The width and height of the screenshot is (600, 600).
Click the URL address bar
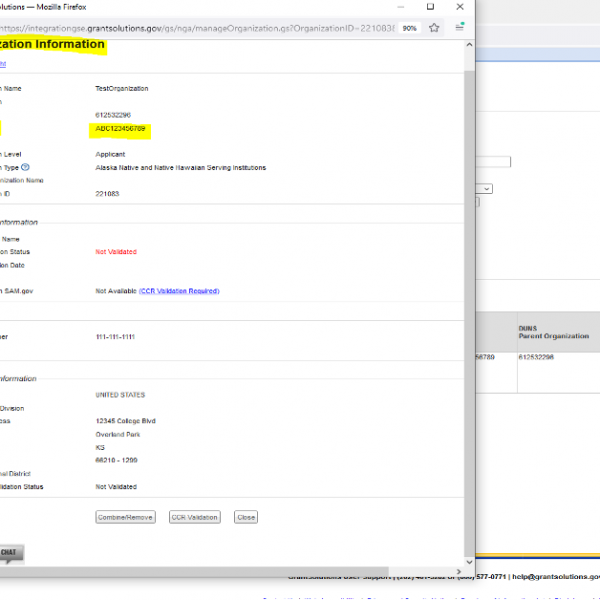[x=200, y=28]
